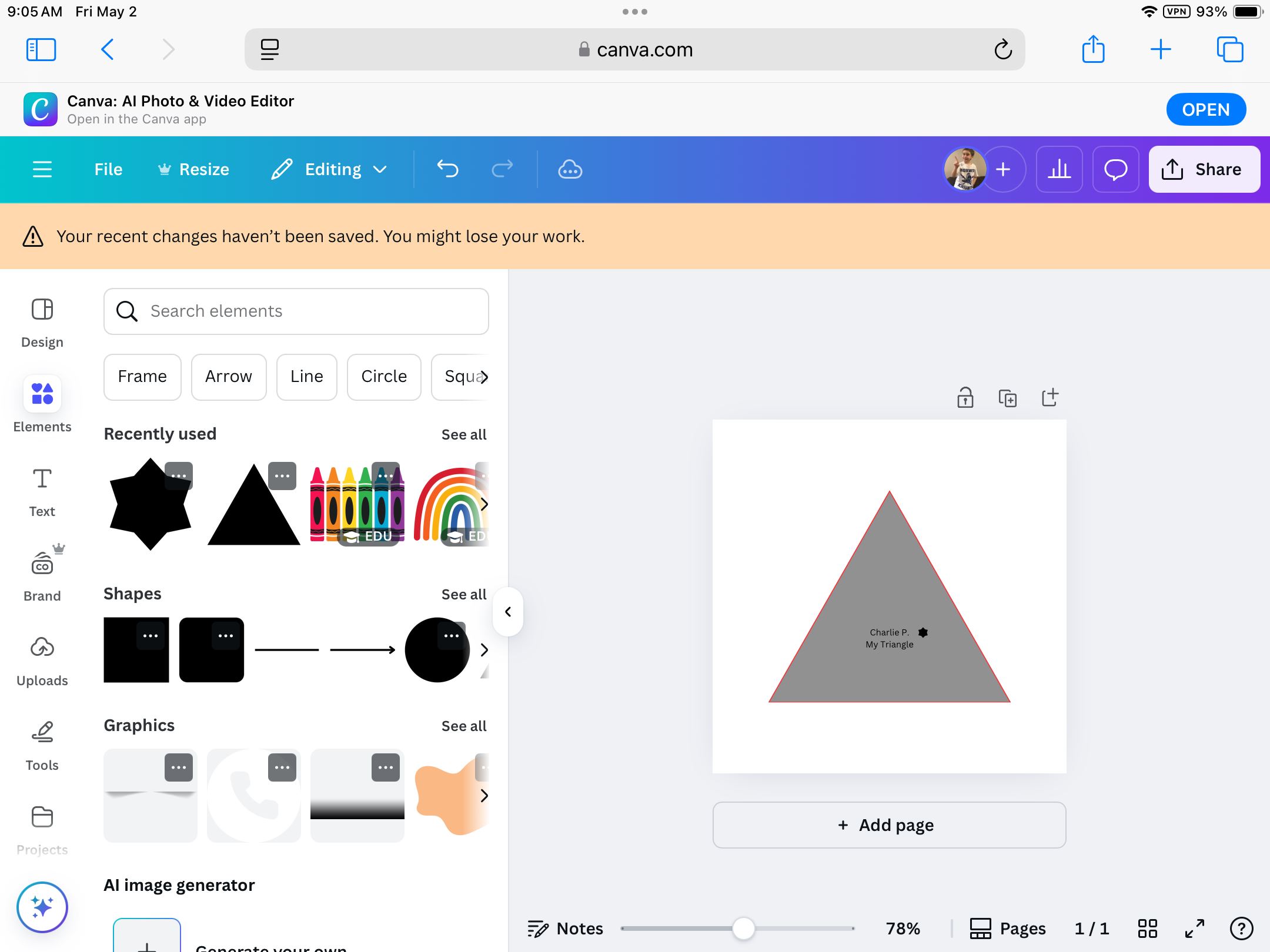The height and width of the screenshot is (952, 1270).
Task: Toggle the Pages thumbnail strip
Action: pyautogui.click(x=1008, y=928)
